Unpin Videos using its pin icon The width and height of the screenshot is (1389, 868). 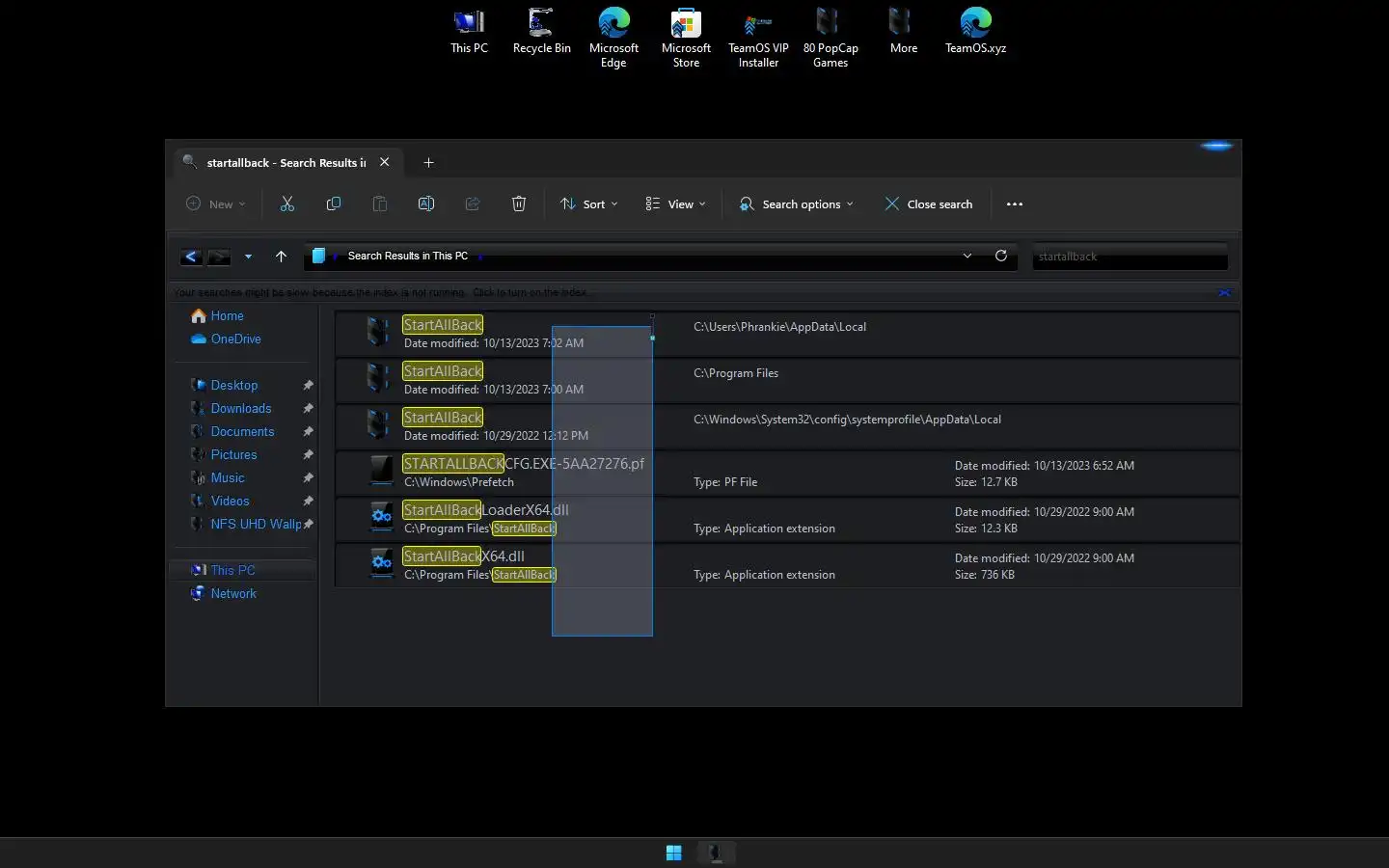(309, 501)
